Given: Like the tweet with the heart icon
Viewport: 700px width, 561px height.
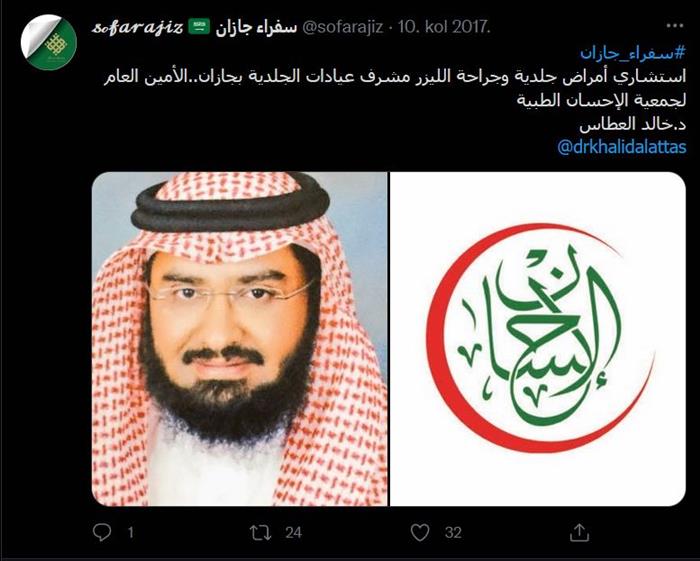Looking at the screenshot, I should (x=420, y=532).
